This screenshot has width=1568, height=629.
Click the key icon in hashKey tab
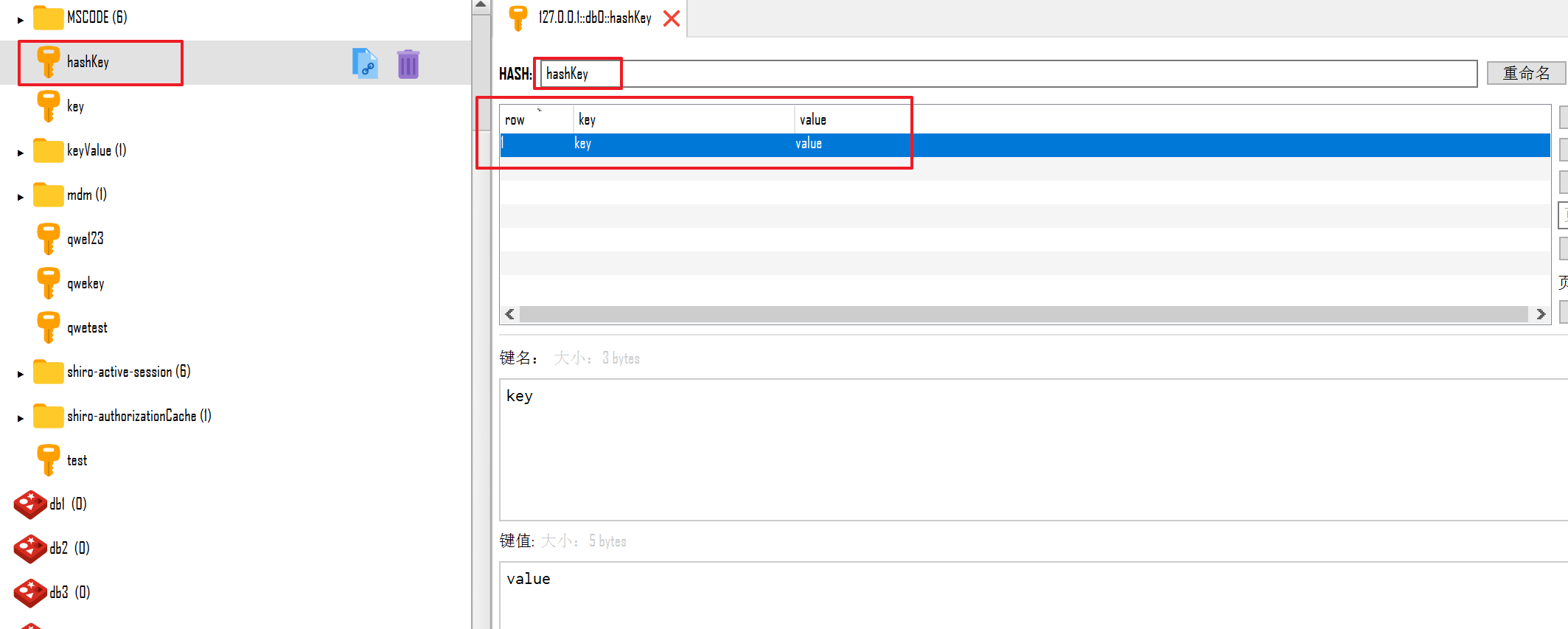click(x=518, y=18)
